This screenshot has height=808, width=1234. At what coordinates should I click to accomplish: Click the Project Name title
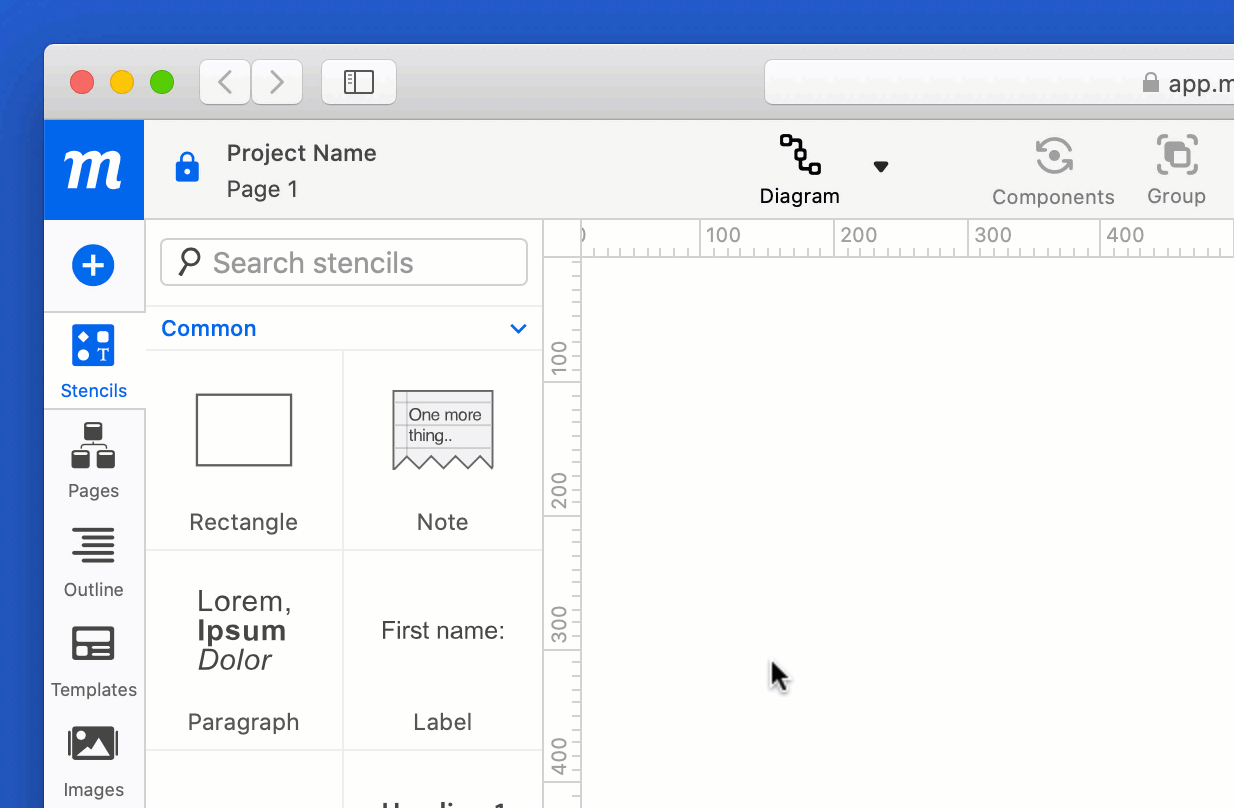pos(301,153)
